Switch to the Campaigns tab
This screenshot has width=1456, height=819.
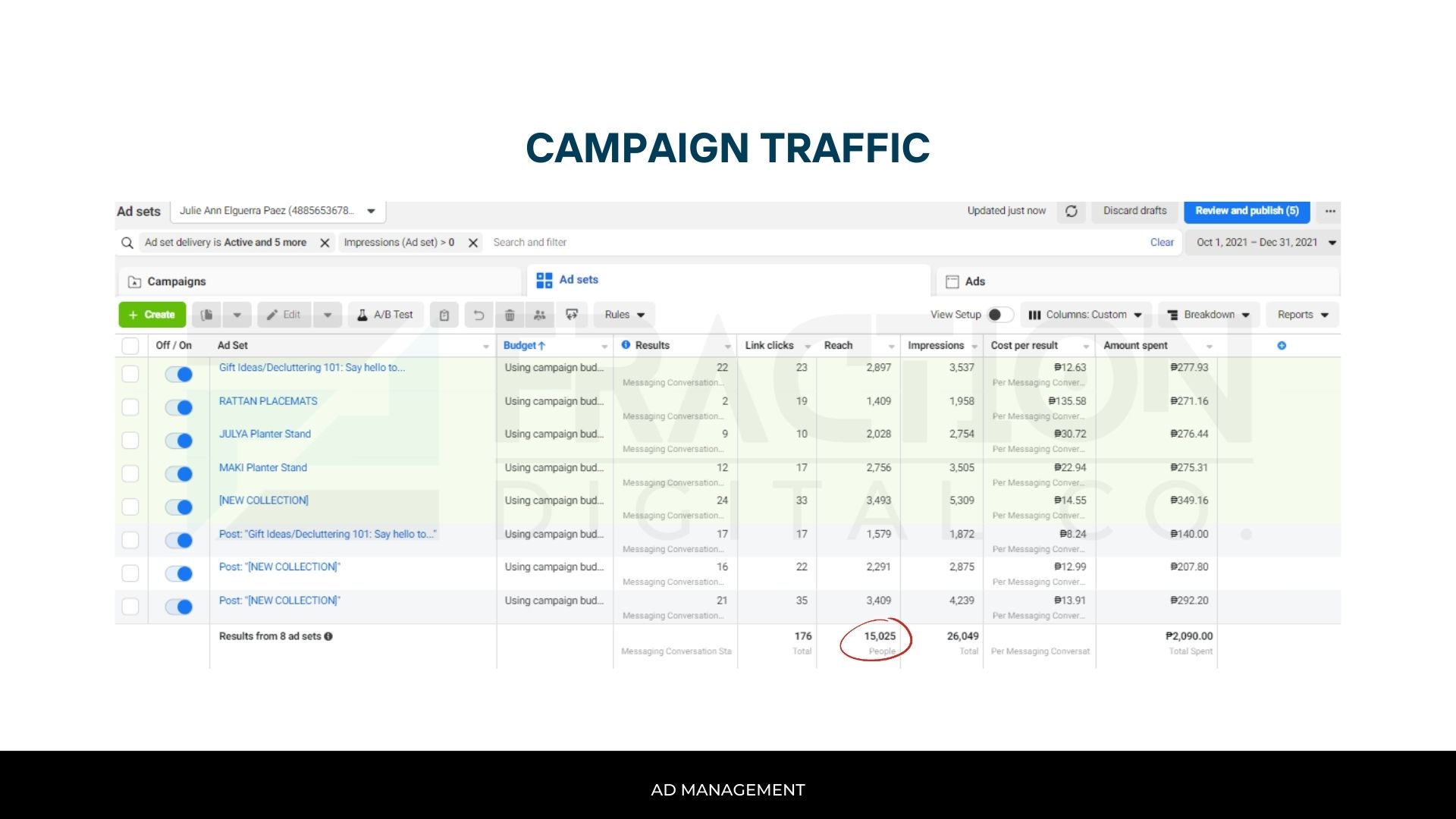click(x=176, y=281)
